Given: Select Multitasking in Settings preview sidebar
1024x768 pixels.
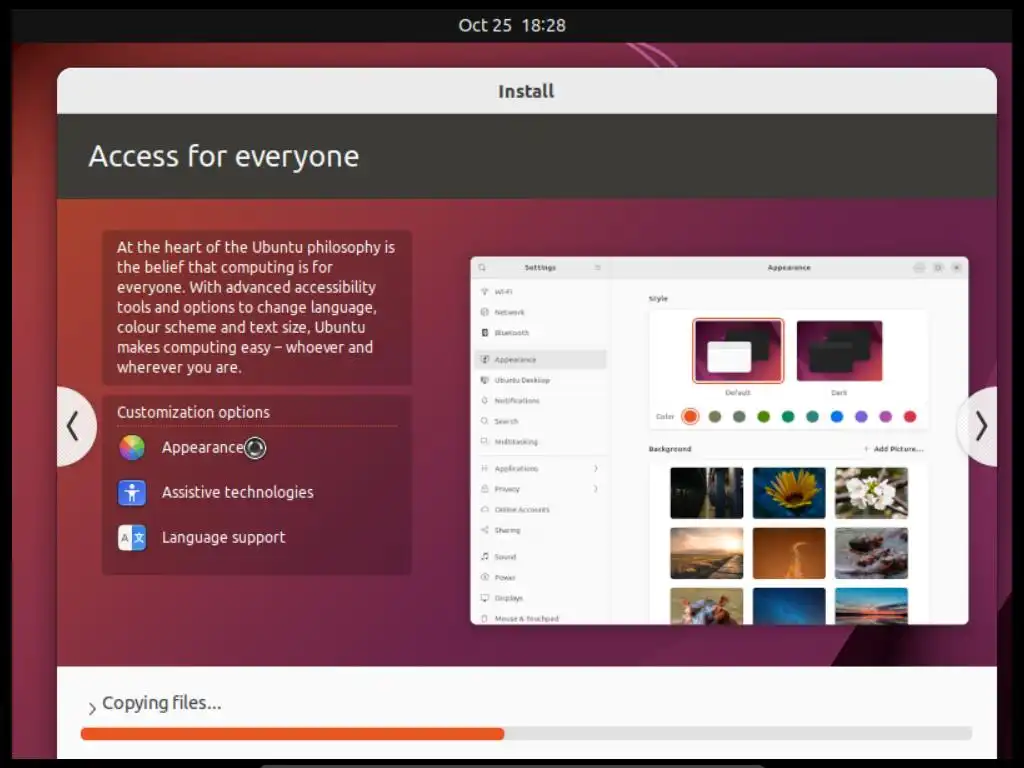Looking at the screenshot, I should coord(539,441).
